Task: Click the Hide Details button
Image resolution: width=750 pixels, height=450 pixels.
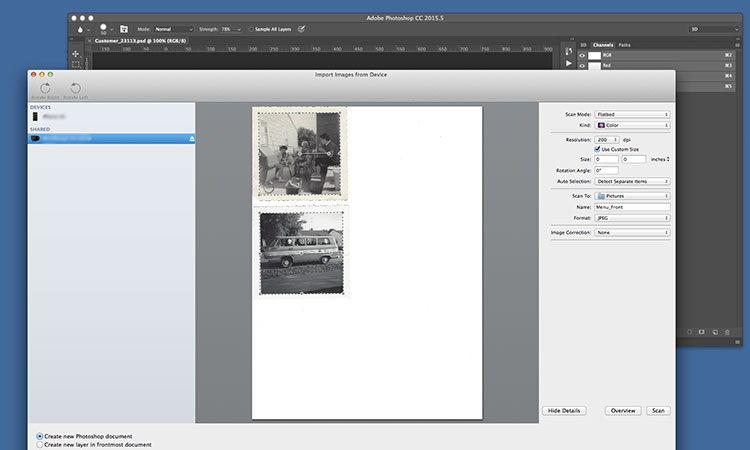Action: point(565,410)
